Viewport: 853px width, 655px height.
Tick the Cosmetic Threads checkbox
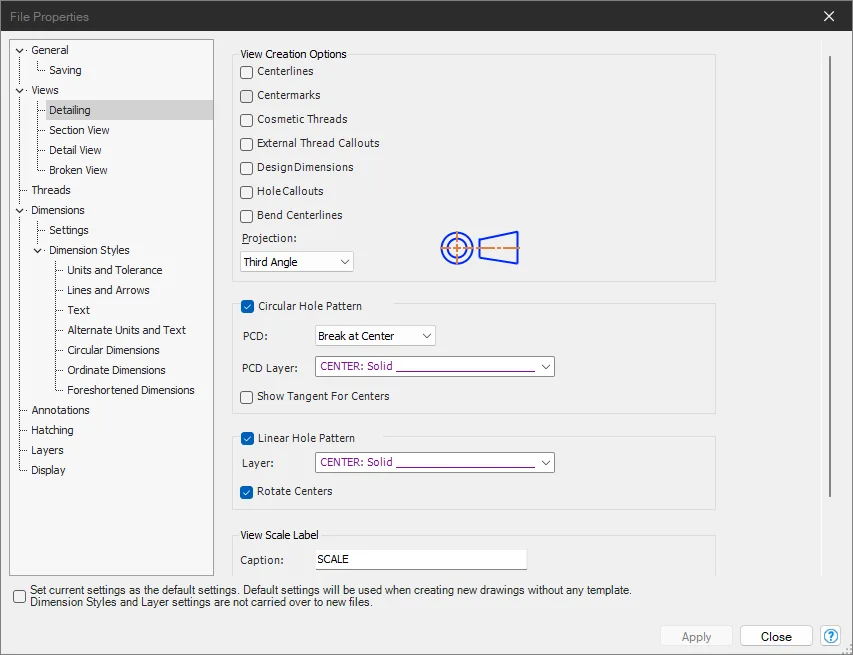tap(246, 120)
